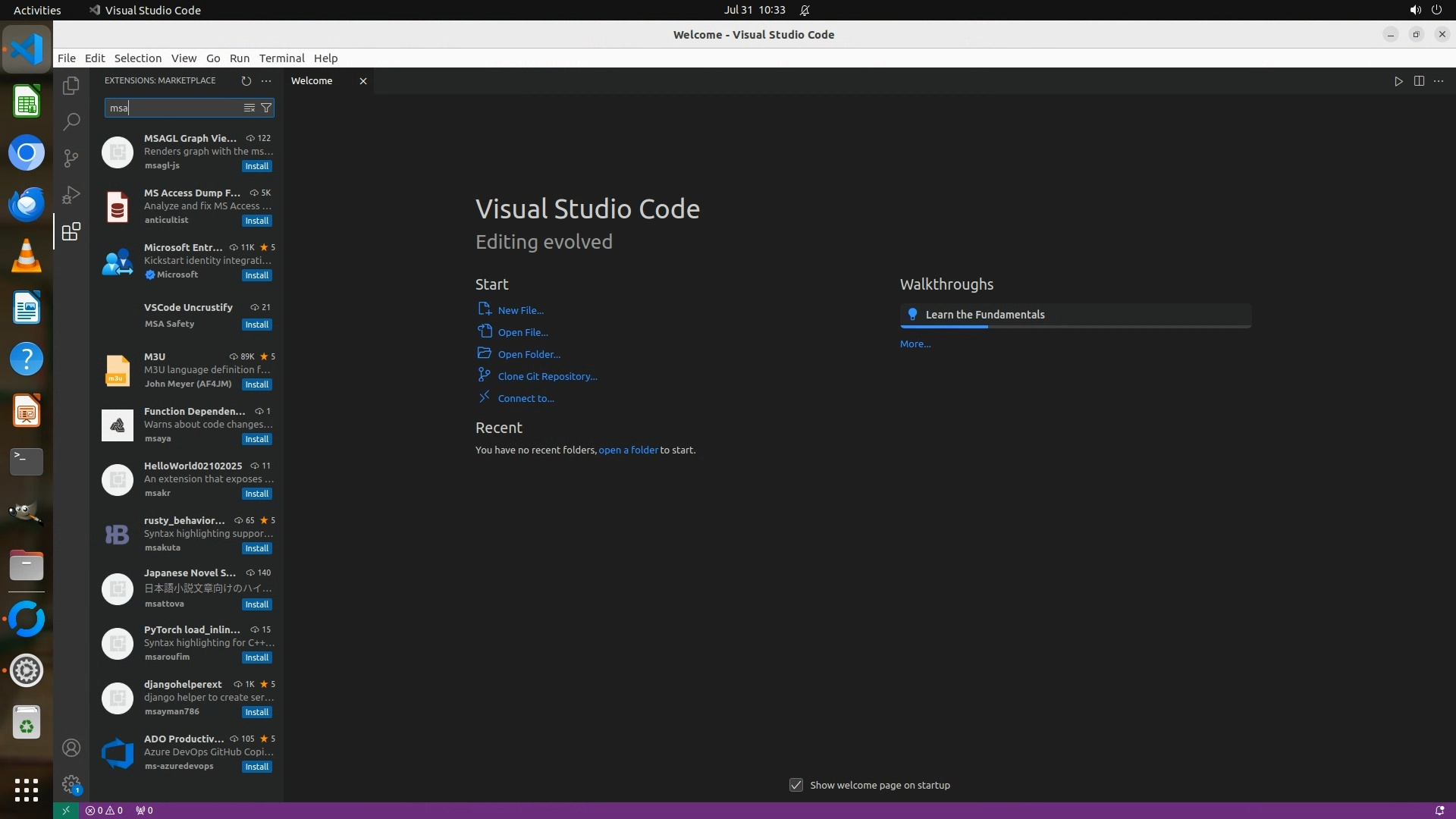1456x819 pixels.
Task: Open the Manage gear menu
Action: coord(71,783)
